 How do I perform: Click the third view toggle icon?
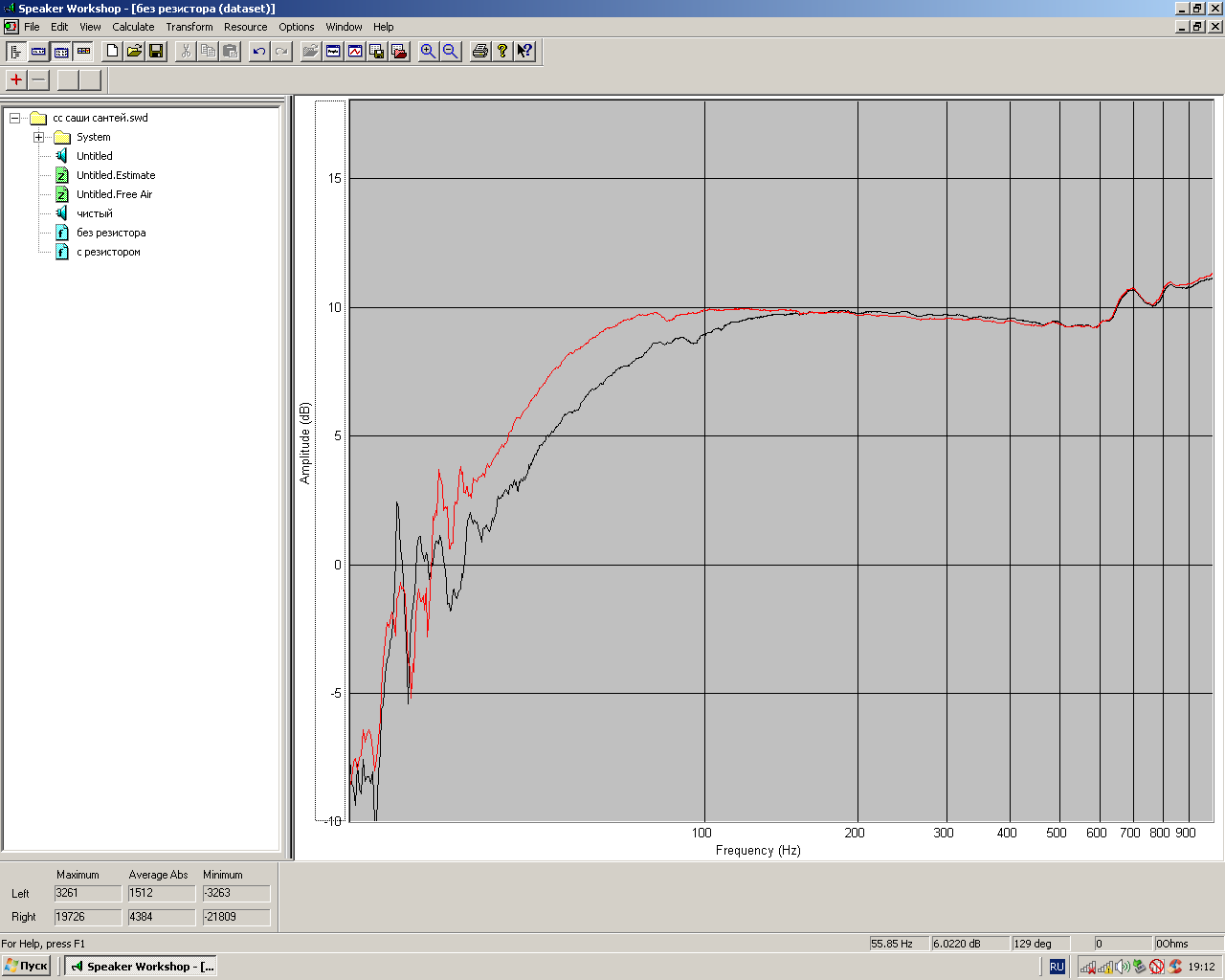click(61, 51)
